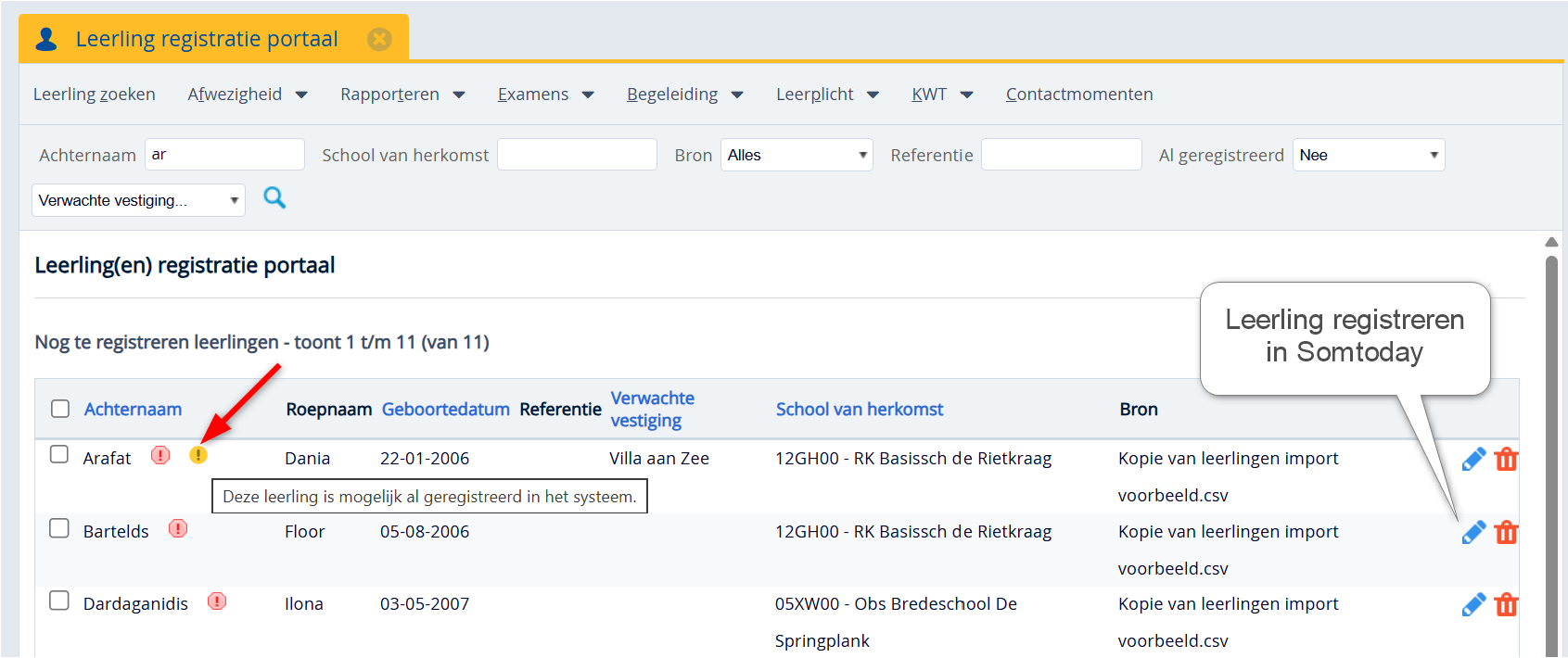The image size is (1568, 658).
Task: Delete the Arafat row with trash icon
Action: pyautogui.click(x=1507, y=459)
